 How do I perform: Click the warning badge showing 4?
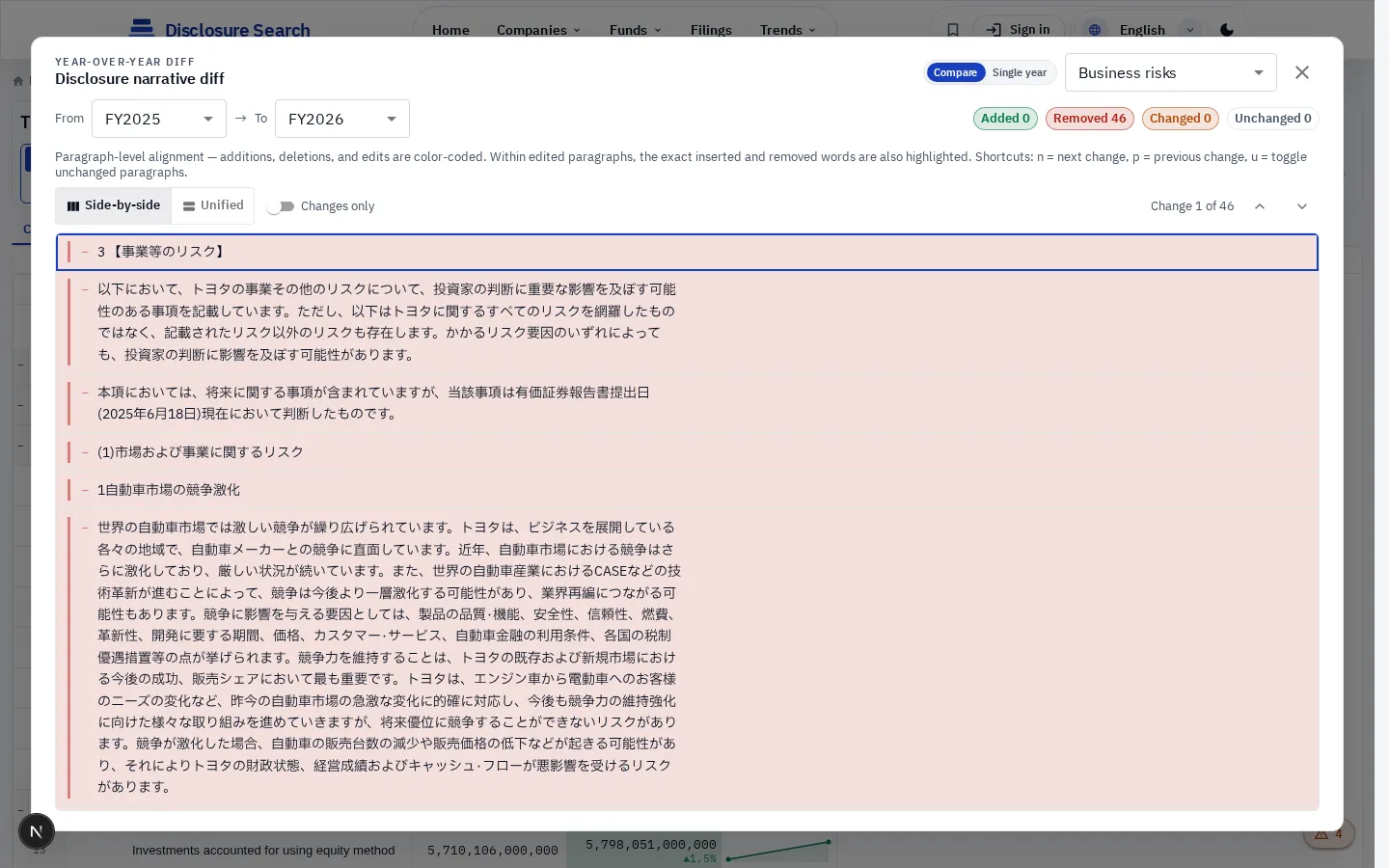1329,834
